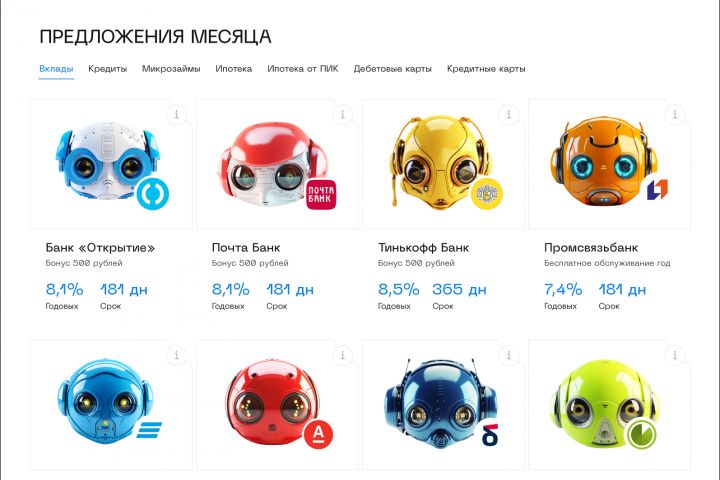Switch to the Кредиты tab

coord(107,69)
